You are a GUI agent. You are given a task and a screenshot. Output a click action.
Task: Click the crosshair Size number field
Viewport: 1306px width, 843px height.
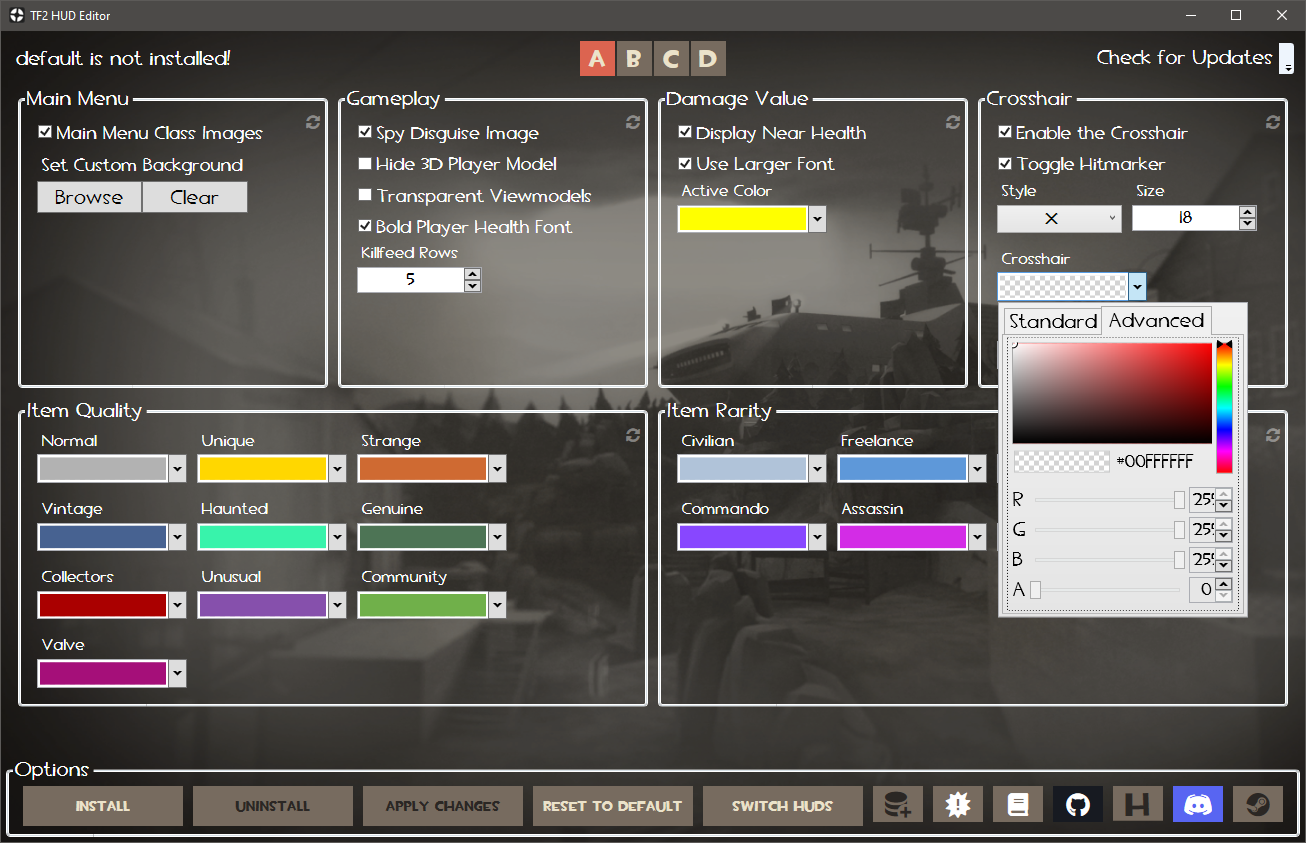(x=1185, y=218)
